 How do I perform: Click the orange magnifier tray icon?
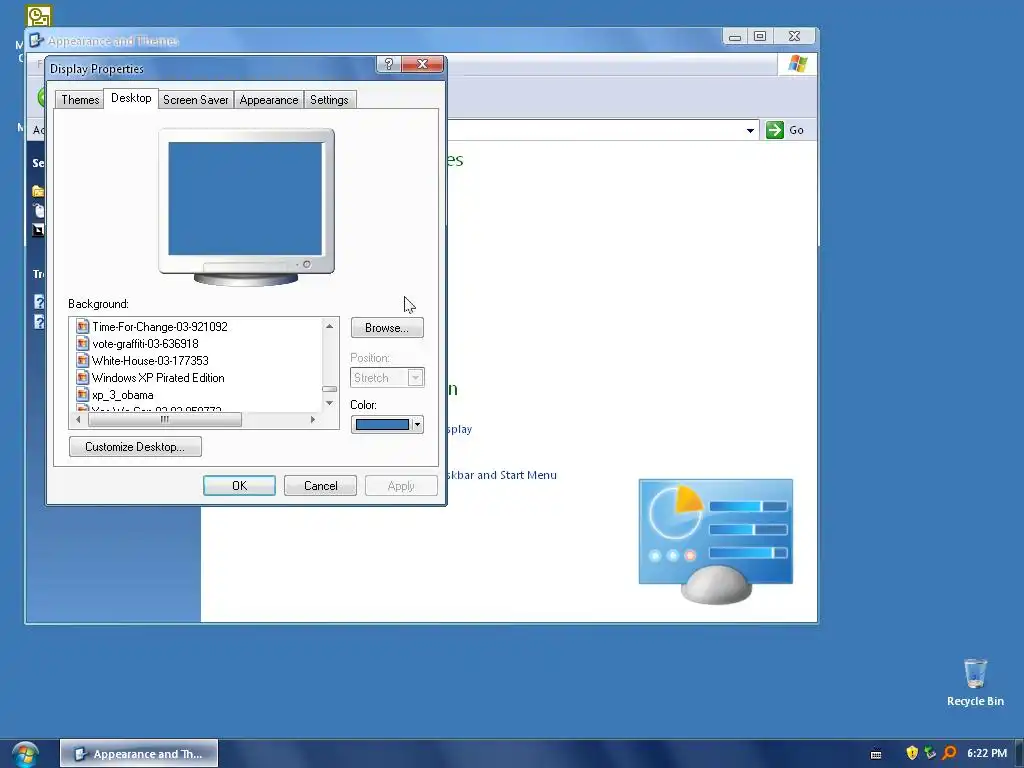pyautogui.click(x=949, y=753)
